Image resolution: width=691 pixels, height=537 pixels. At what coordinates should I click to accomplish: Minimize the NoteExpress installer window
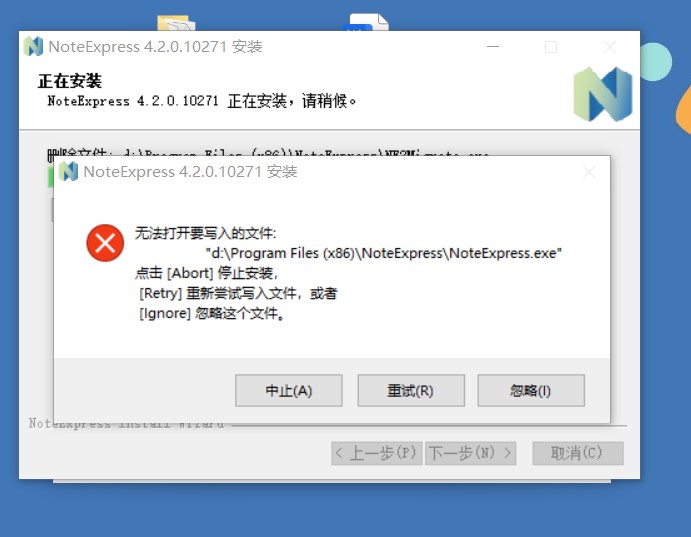(x=493, y=46)
